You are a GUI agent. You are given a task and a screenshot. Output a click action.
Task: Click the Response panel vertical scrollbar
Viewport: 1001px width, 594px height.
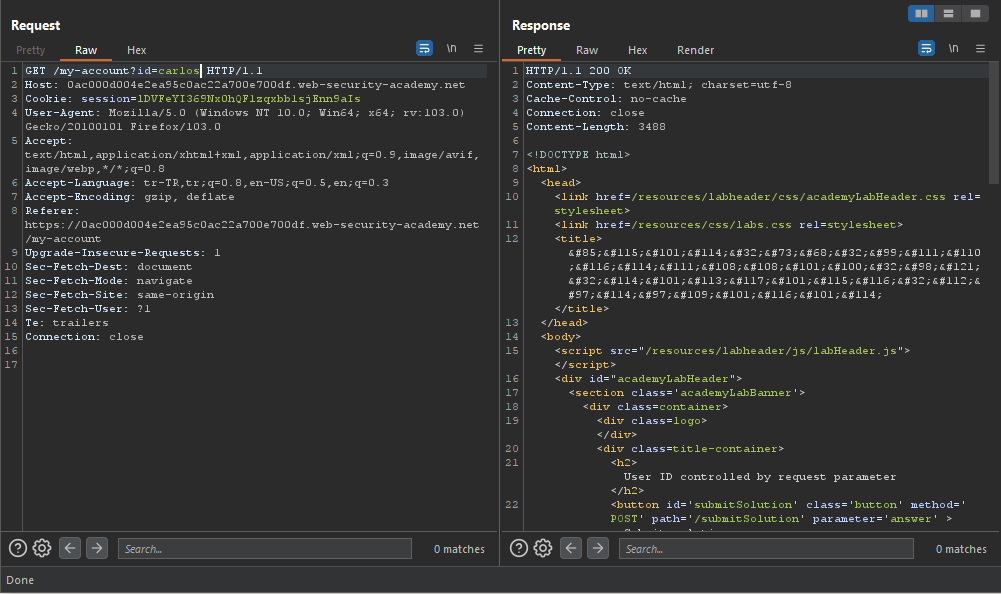994,121
